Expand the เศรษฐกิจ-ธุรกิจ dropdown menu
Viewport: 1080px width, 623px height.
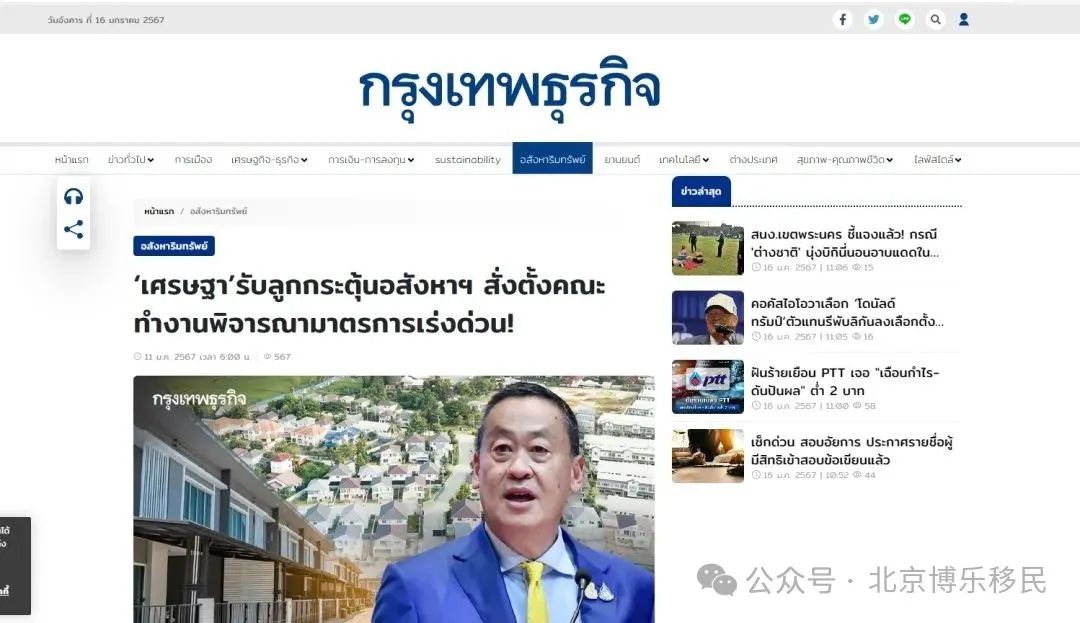pos(269,160)
